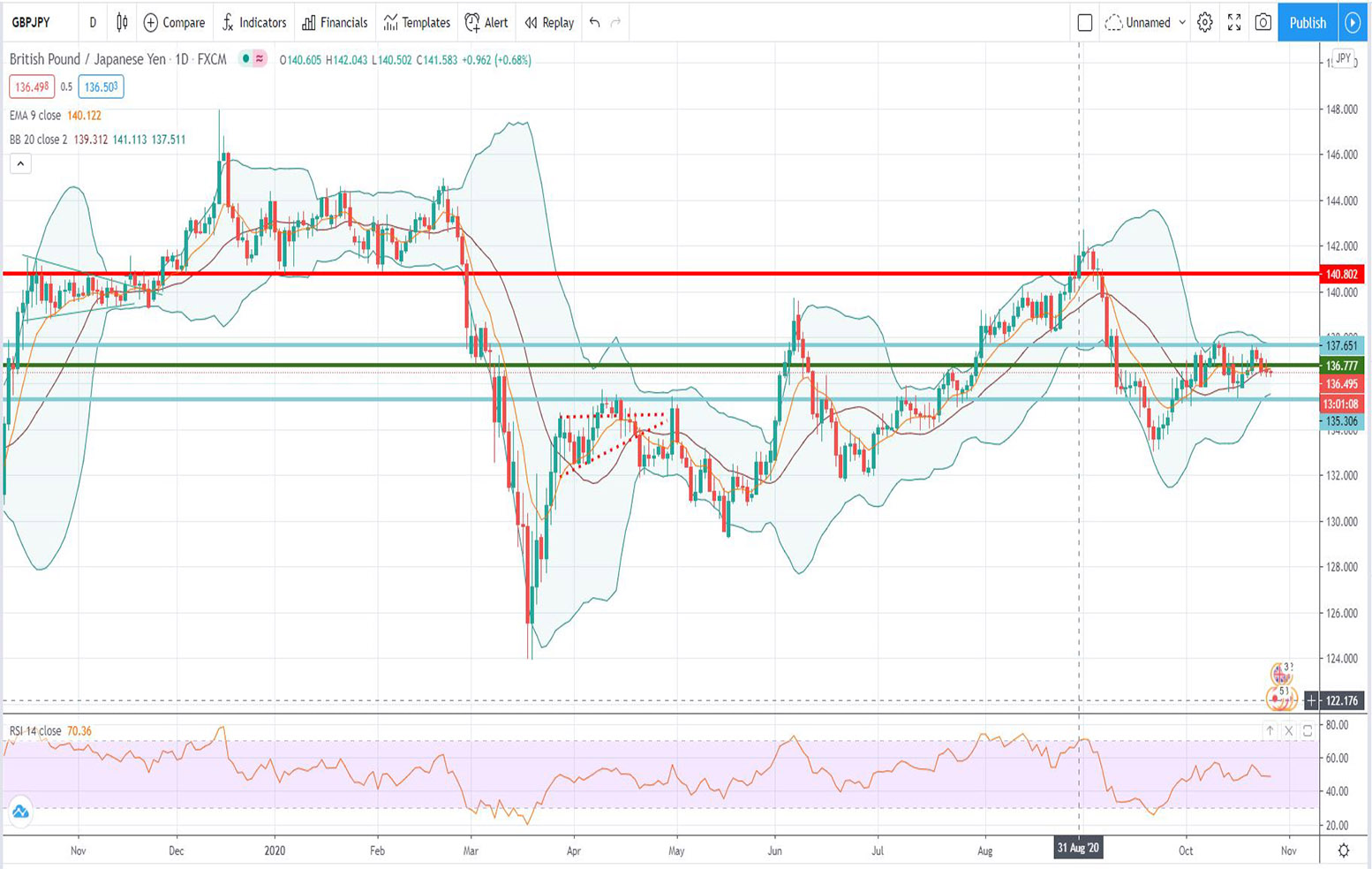Open chart settings with the gear icon
Viewport: 1372px width, 869px height.
point(1204,23)
